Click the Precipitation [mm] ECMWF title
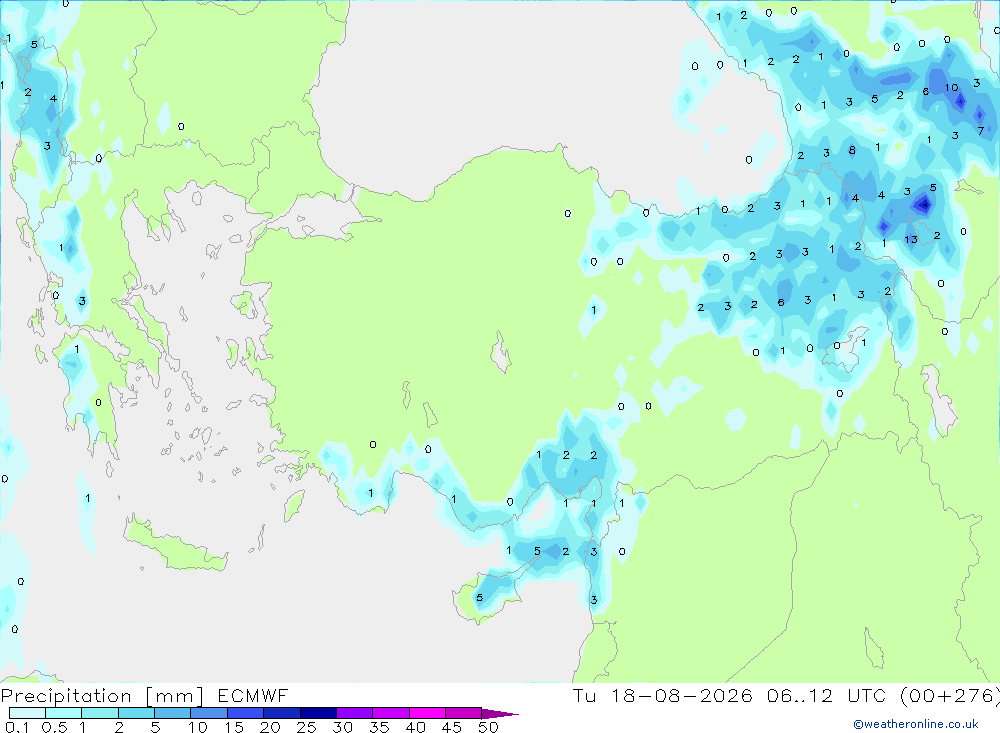The image size is (1000, 733). coord(145,695)
